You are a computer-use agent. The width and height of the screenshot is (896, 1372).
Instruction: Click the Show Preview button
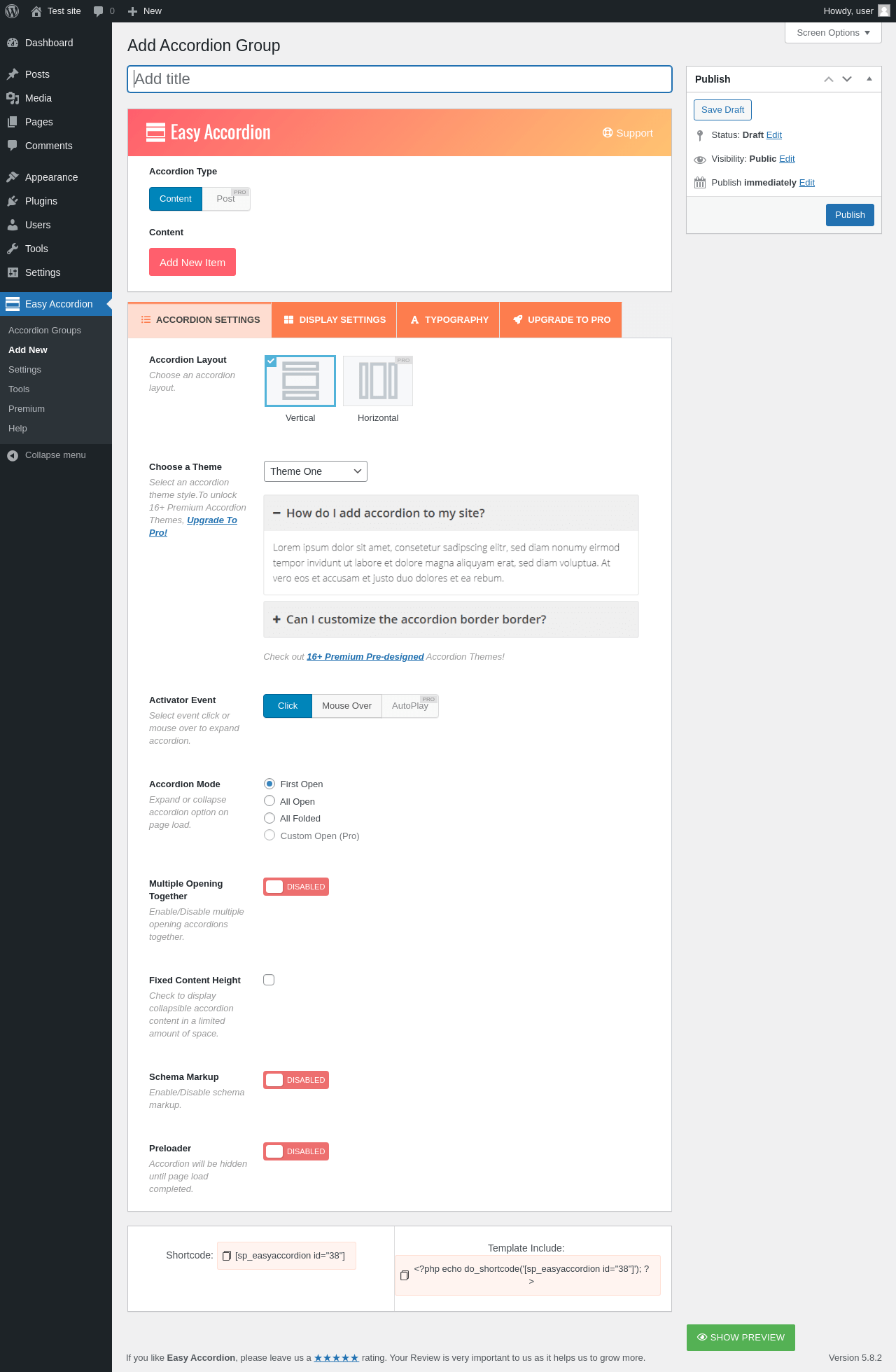[741, 1338]
